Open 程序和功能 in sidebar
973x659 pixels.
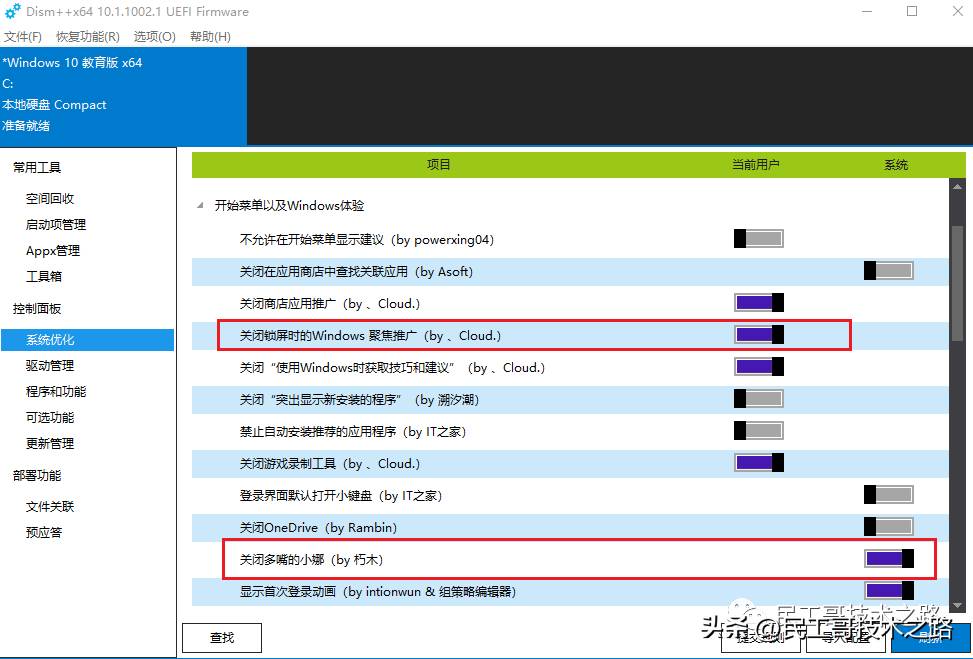pyautogui.click(x=56, y=392)
